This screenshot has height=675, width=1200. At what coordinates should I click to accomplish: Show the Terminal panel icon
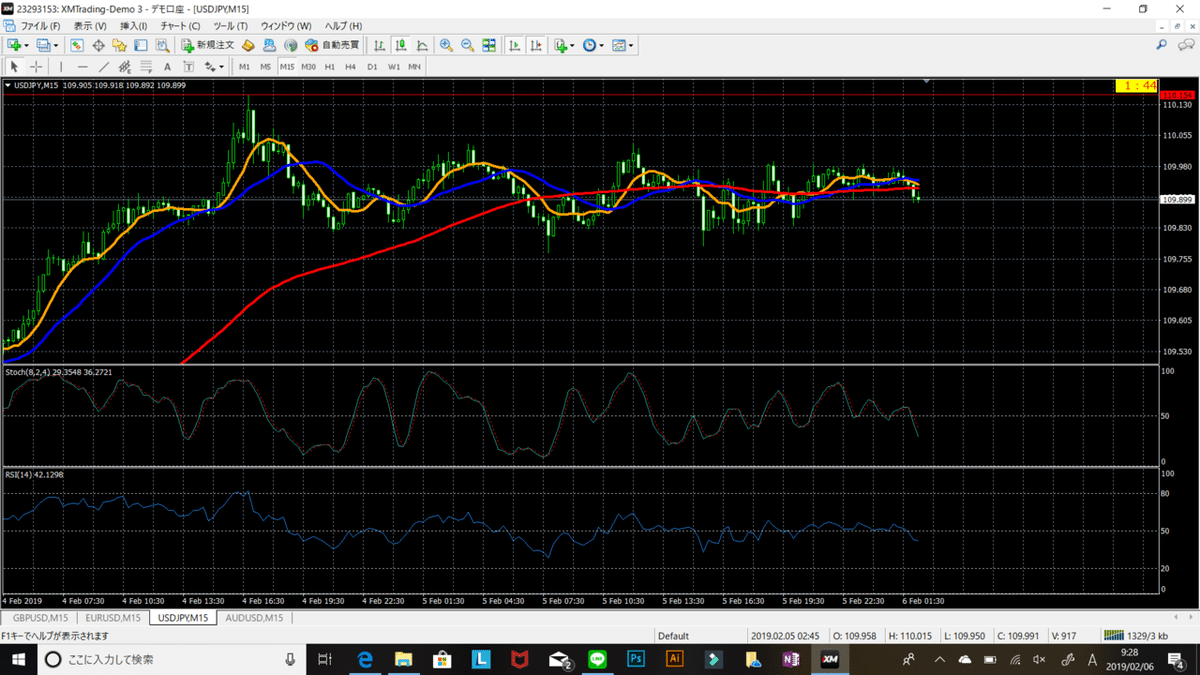(x=140, y=45)
